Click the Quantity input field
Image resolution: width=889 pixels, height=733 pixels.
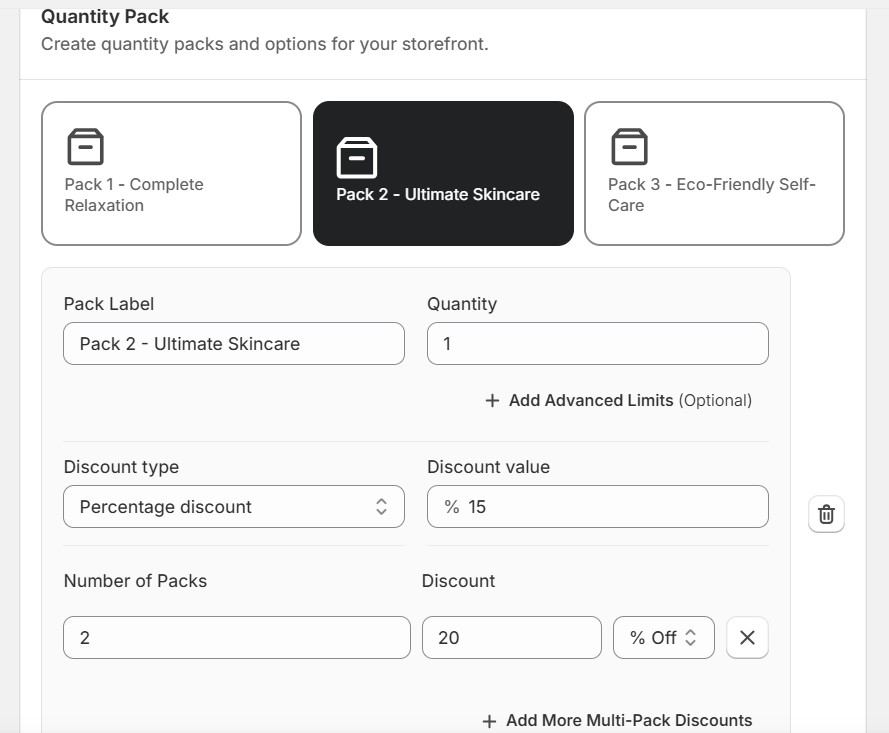tap(597, 344)
